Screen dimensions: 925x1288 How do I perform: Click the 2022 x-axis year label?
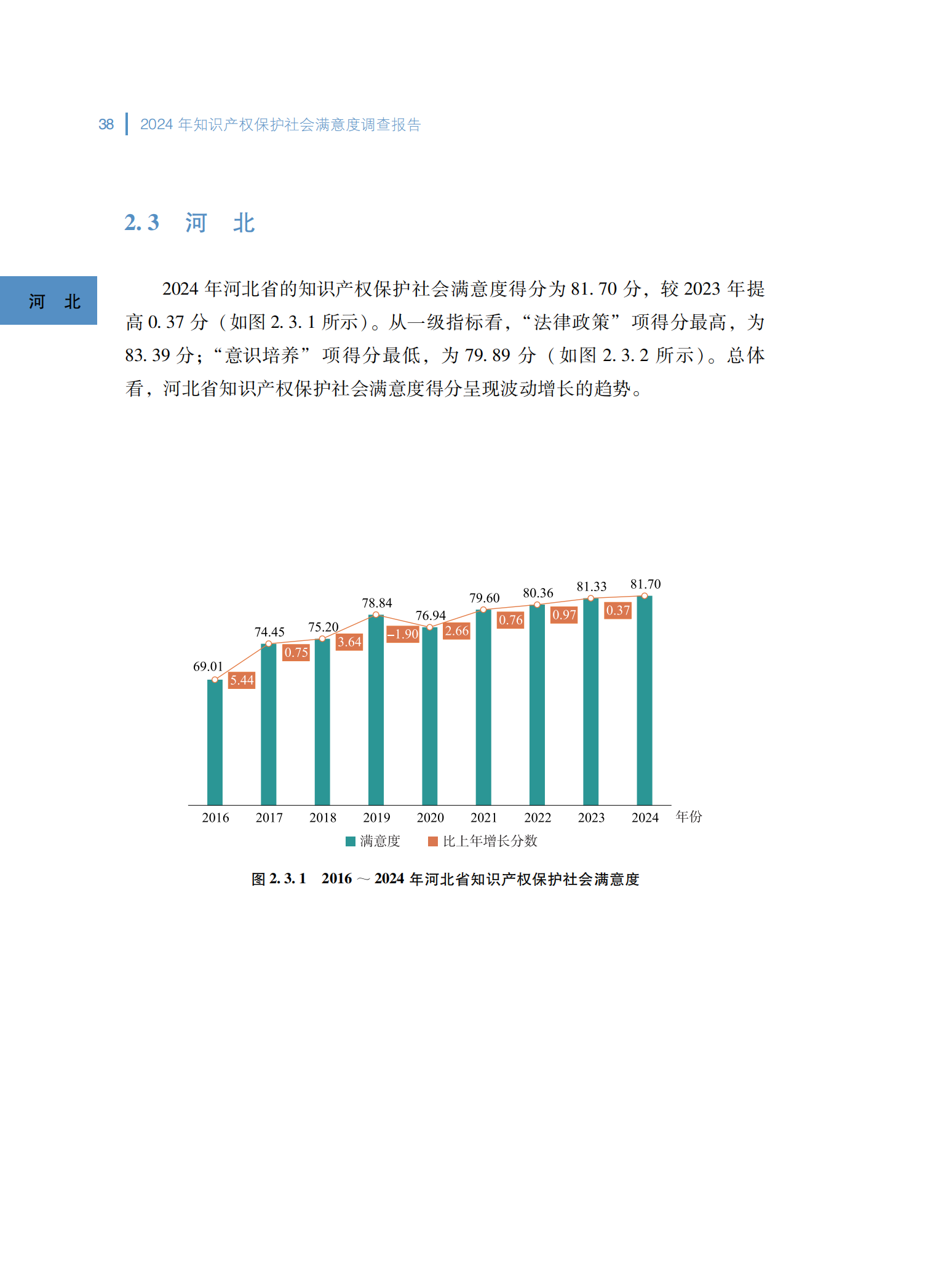[538, 817]
